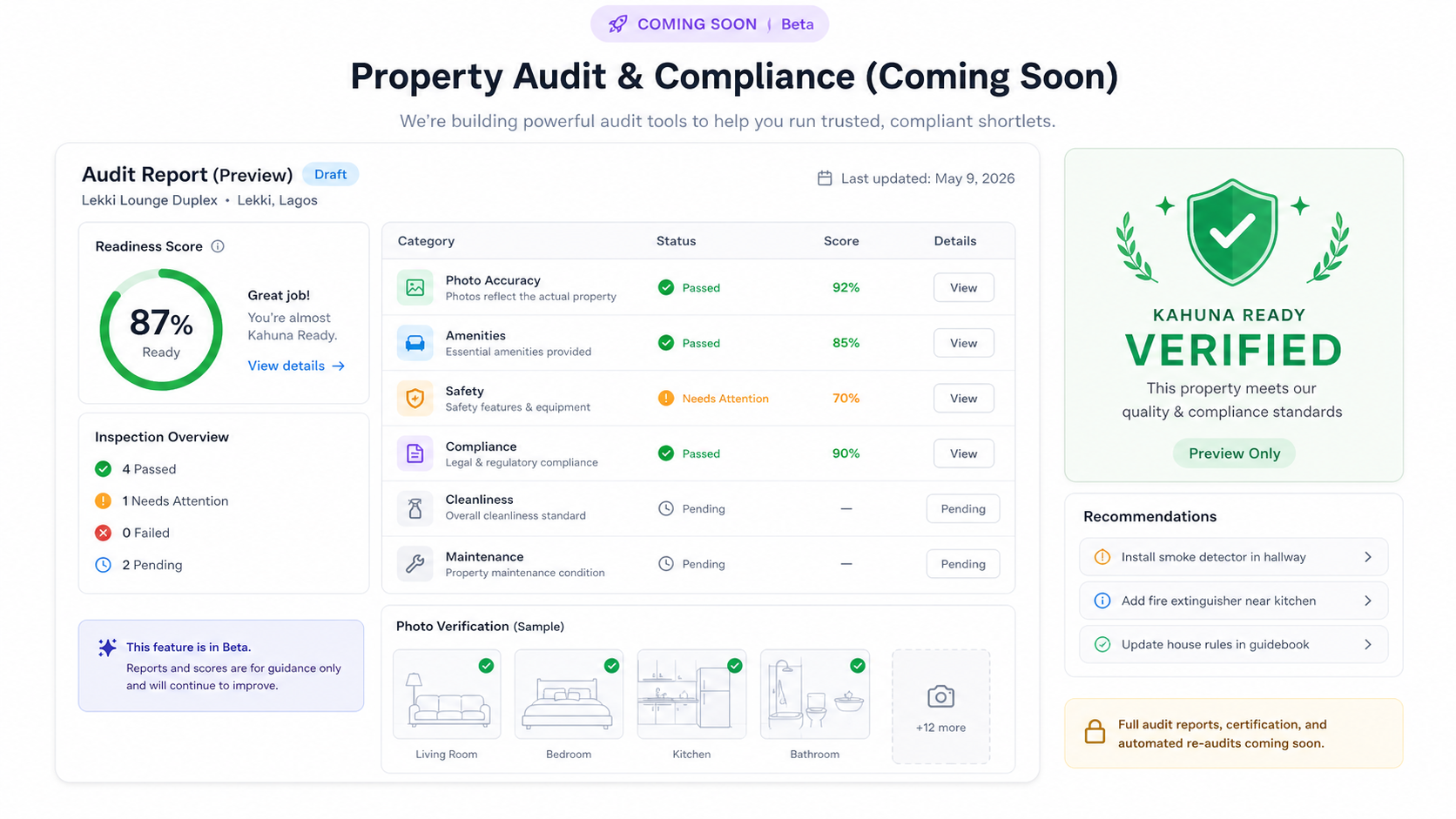
Task: Click the Lekki Lounge Duplex property name
Action: click(150, 200)
